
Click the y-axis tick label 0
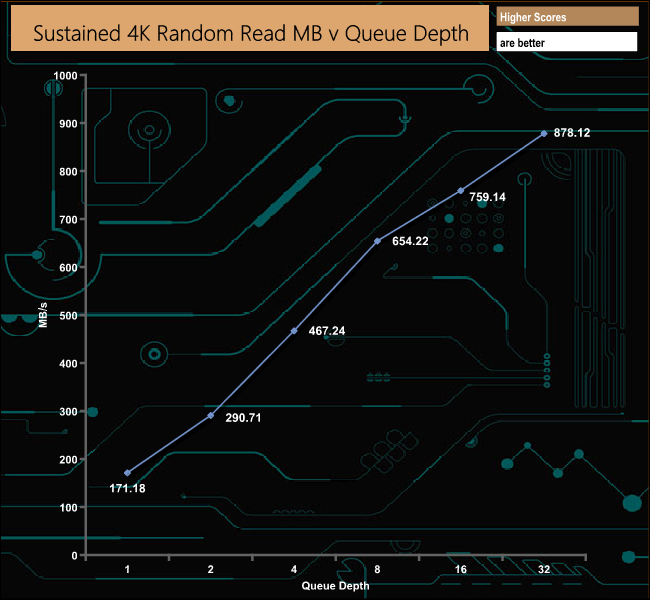[75, 556]
